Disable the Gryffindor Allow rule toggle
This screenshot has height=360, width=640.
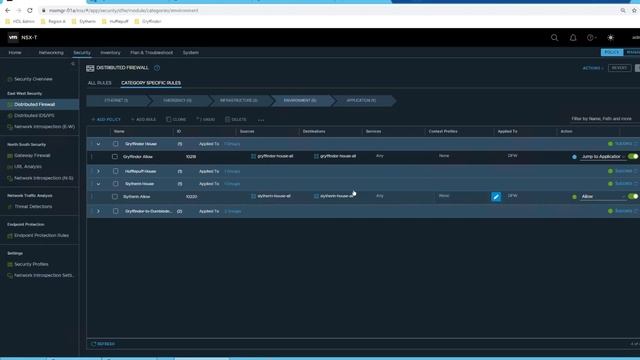point(633,156)
